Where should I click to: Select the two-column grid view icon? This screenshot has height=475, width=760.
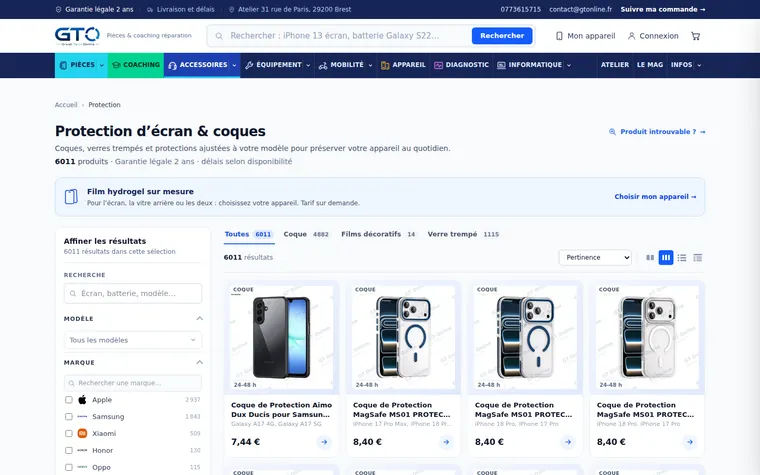click(650, 258)
